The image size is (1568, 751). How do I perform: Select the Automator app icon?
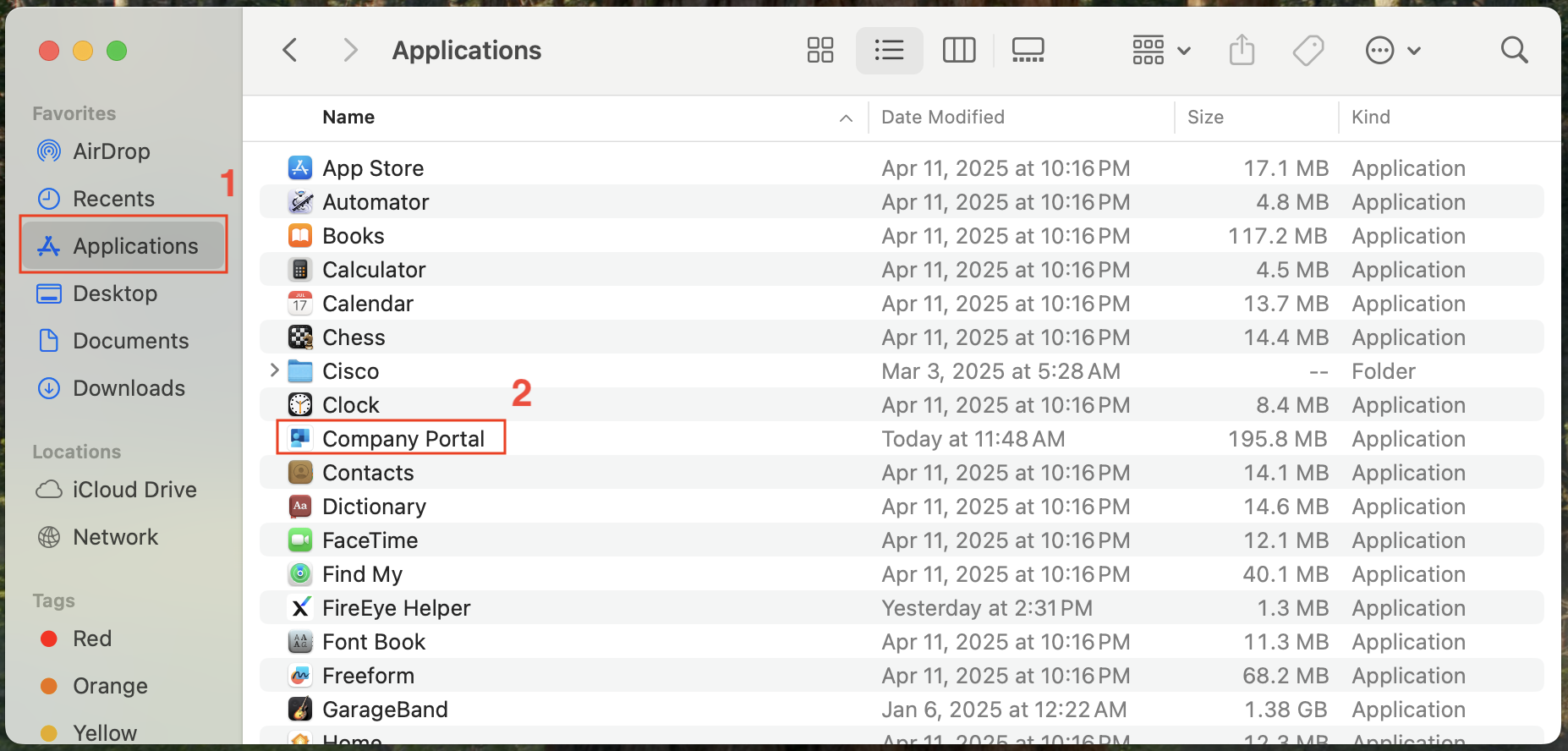[x=300, y=201]
